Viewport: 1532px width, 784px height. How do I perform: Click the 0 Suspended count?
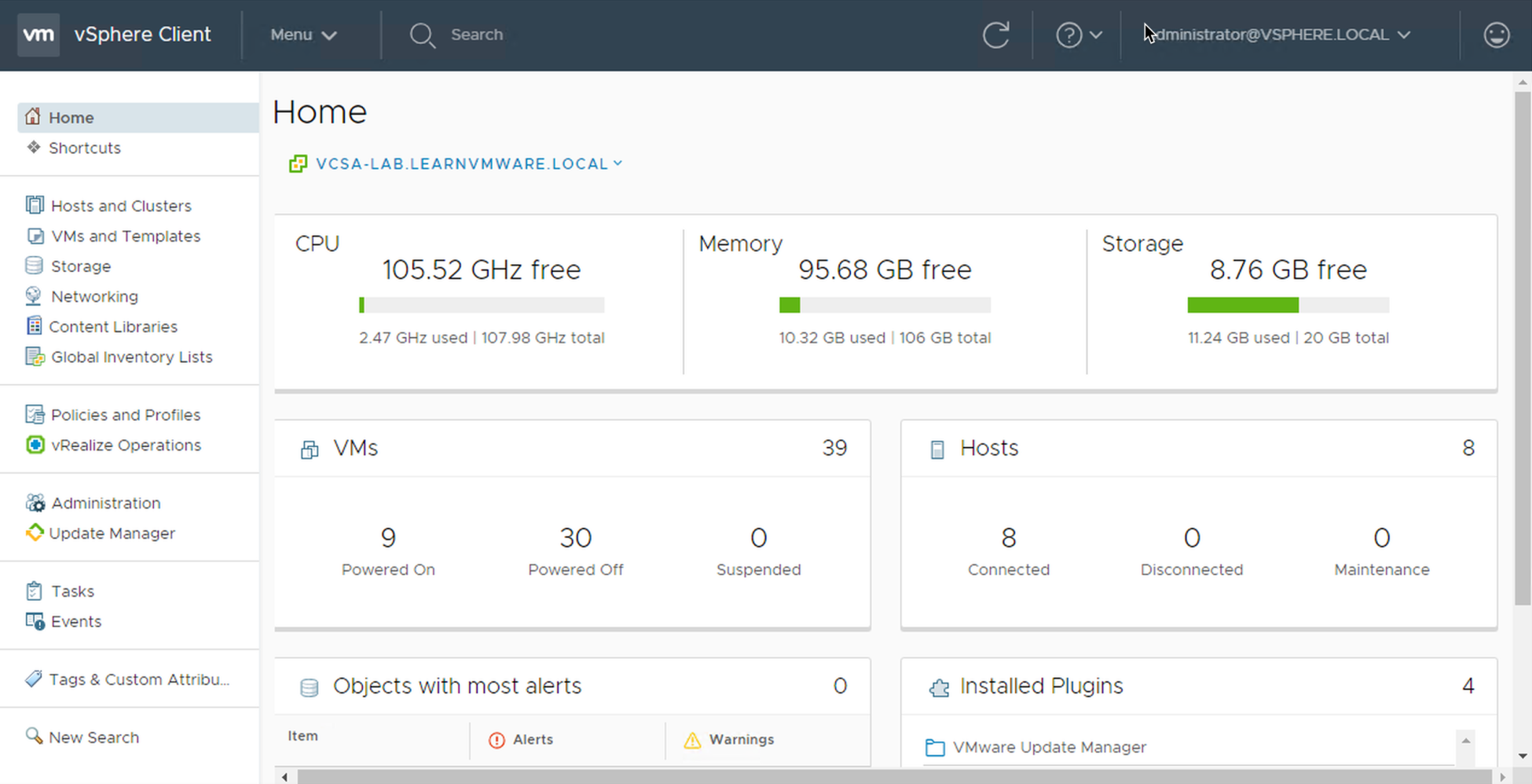(x=758, y=538)
